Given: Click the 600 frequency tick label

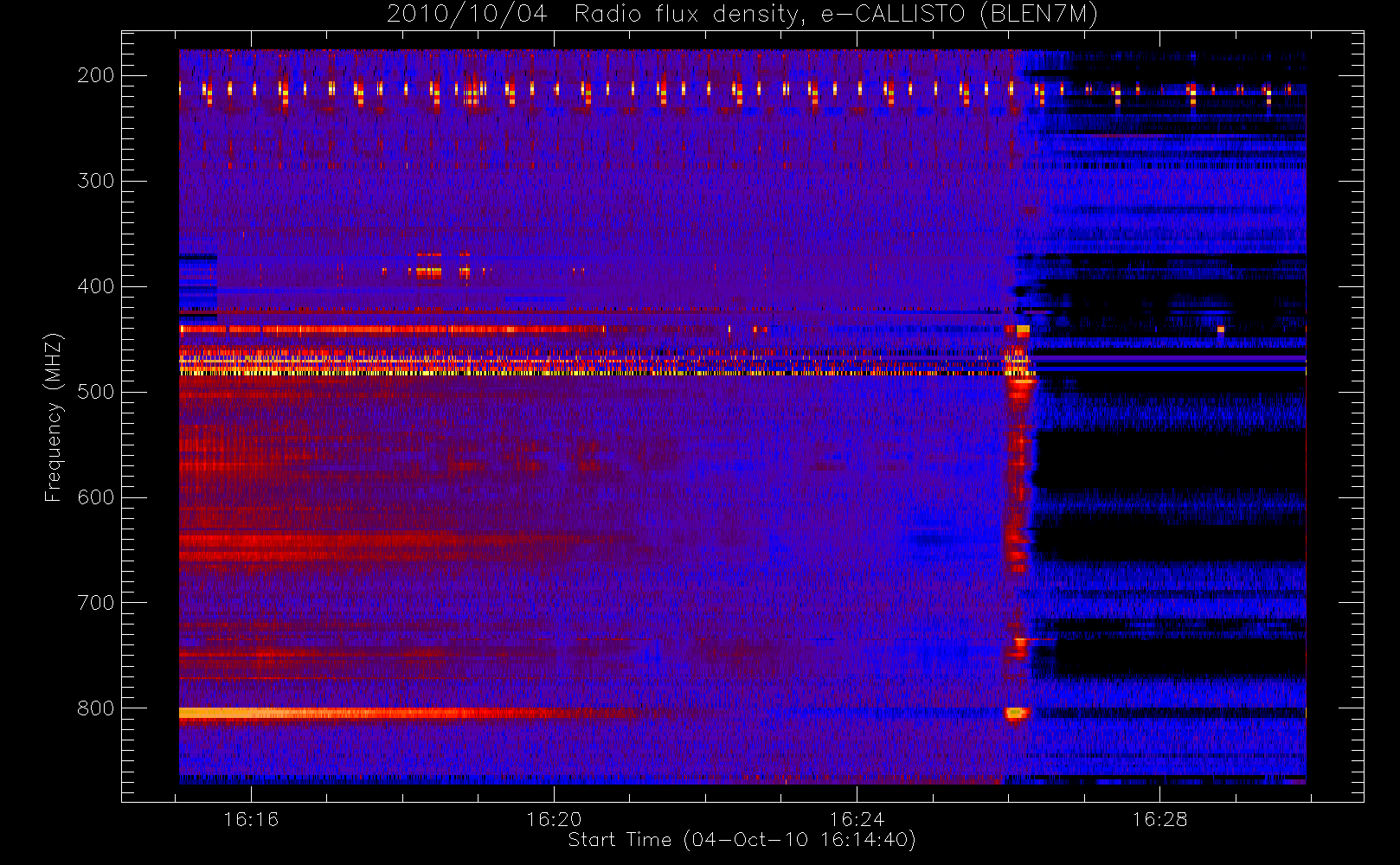Looking at the screenshot, I should pos(95,497).
